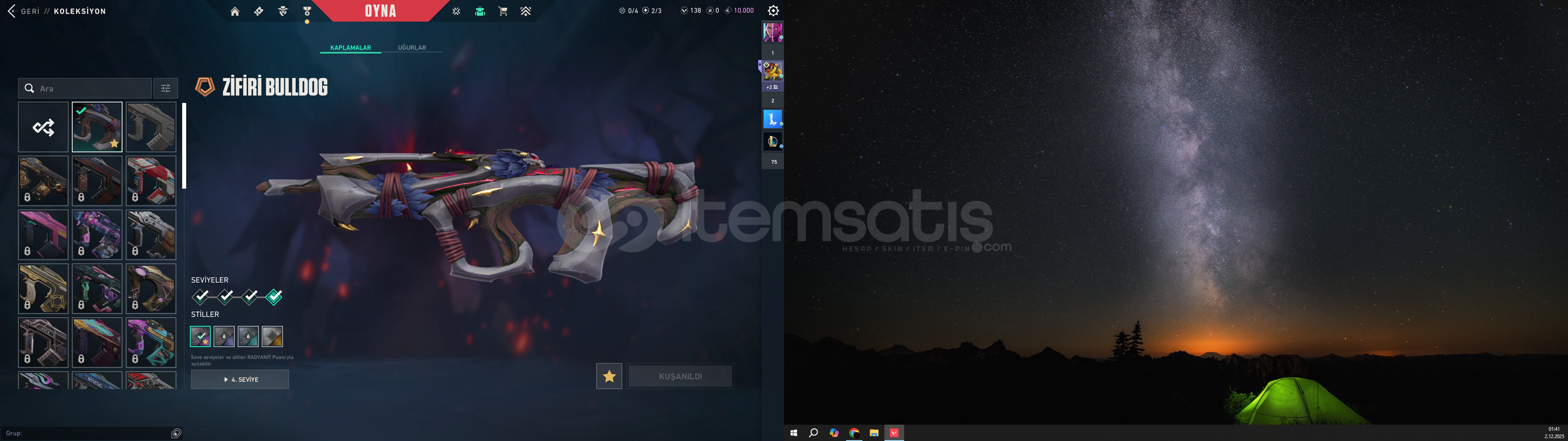Select the third locked style swatch
This screenshot has height=441, width=1568.
coord(248,336)
